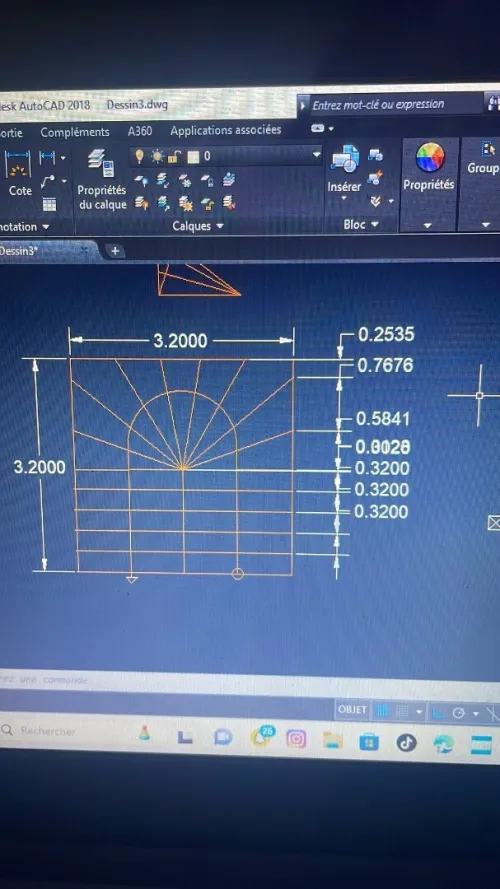This screenshot has width=500, height=889.
Task: Open the leader tool dropdown arrow
Action: (x=63, y=181)
